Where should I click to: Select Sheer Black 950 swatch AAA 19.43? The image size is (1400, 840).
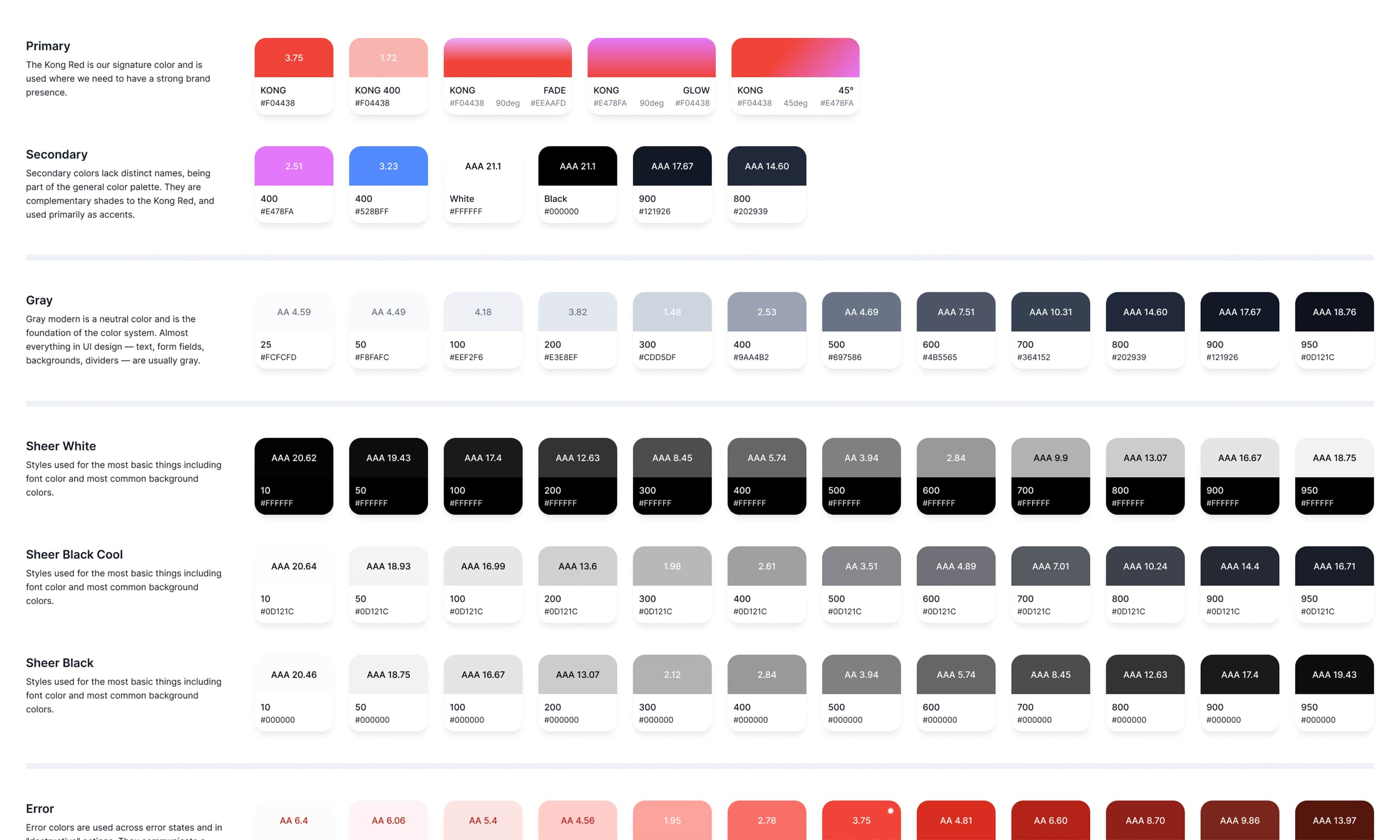[1334, 693]
